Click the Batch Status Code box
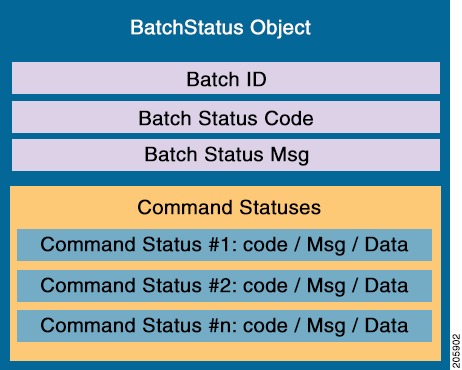The image size is (462, 370). 226,117
